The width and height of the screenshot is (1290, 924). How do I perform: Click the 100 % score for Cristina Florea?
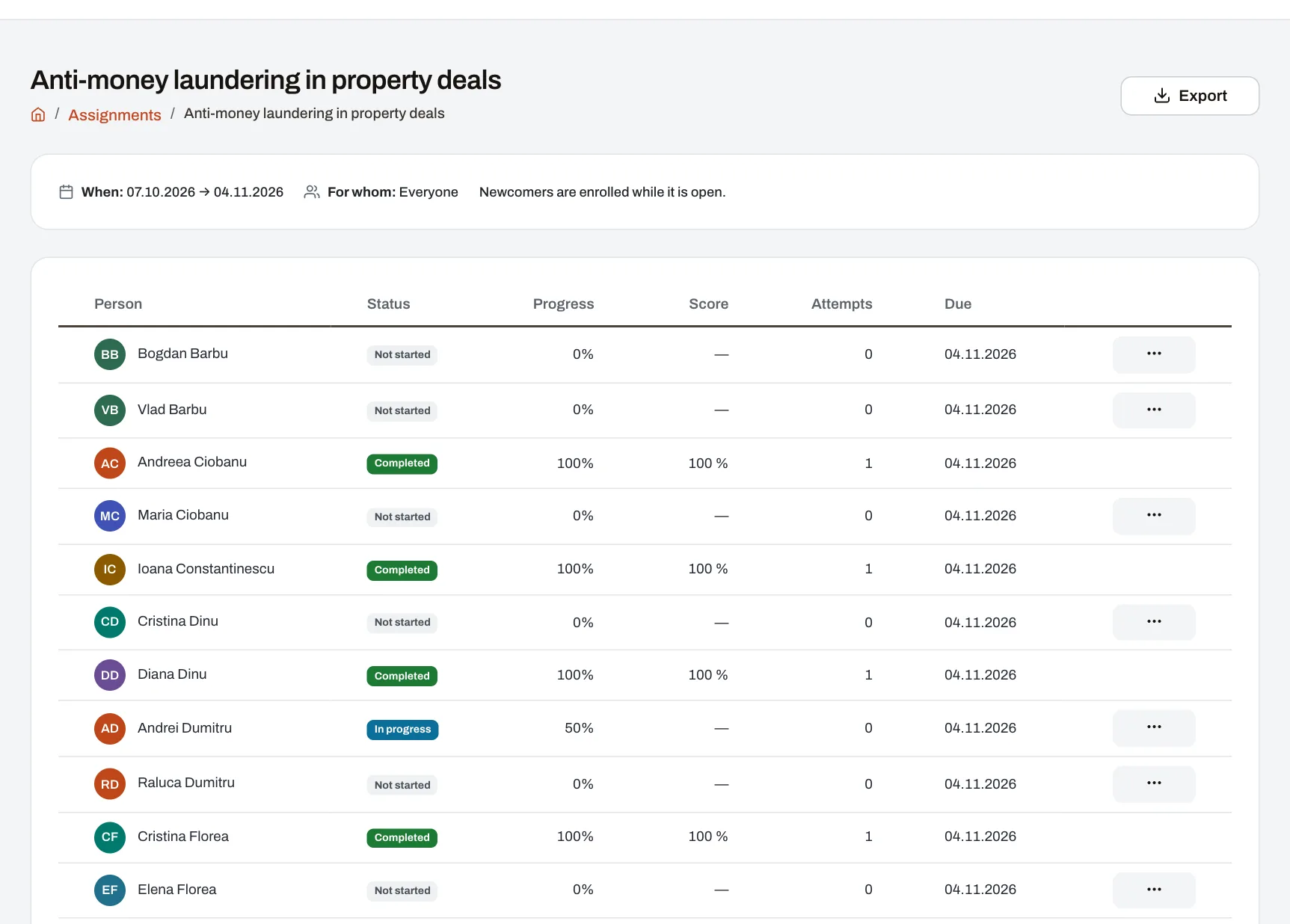pos(708,837)
